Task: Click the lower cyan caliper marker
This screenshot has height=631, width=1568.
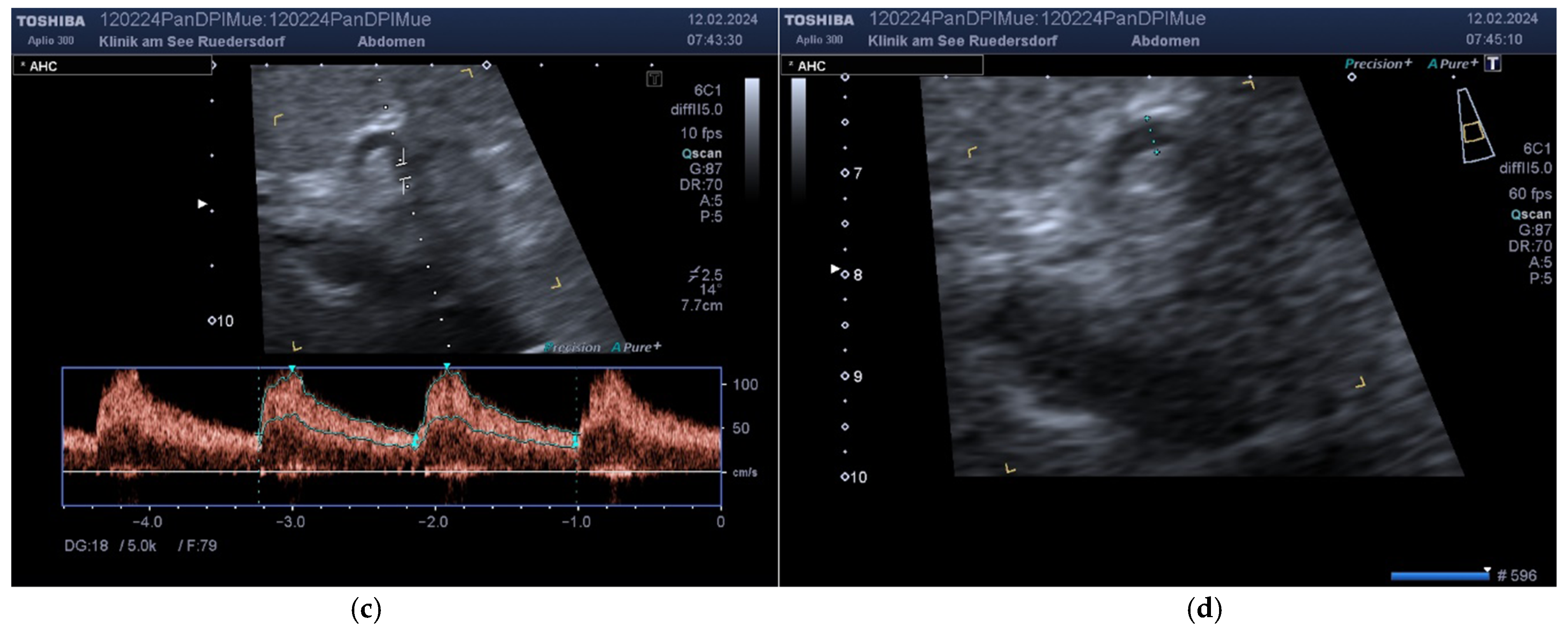Action: pos(1157,152)
